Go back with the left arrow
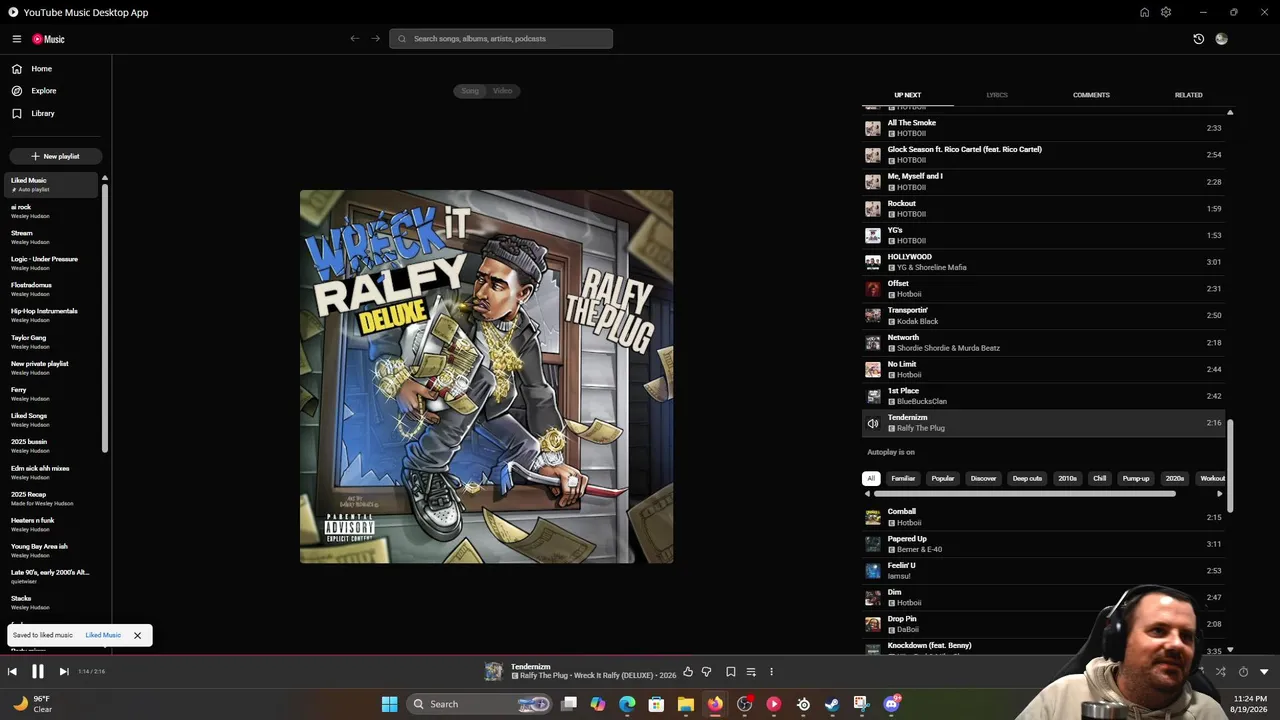Screen dimensions: 1280x720 click(x=354, y=39)
